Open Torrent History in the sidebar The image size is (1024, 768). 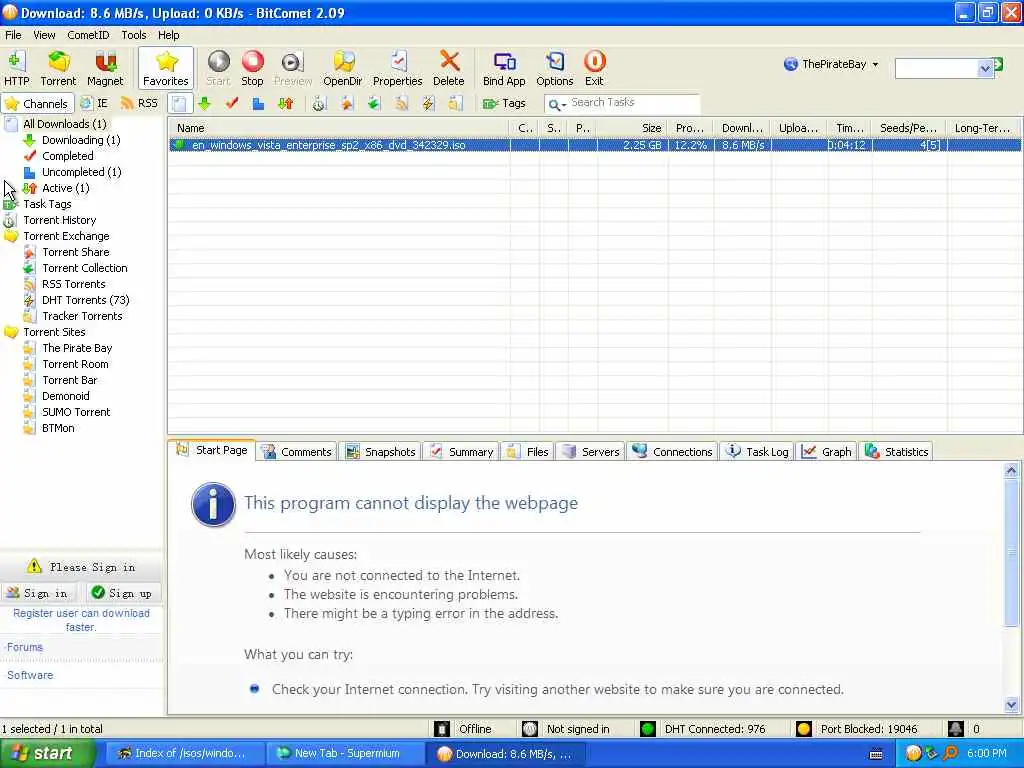pos(59,220)
